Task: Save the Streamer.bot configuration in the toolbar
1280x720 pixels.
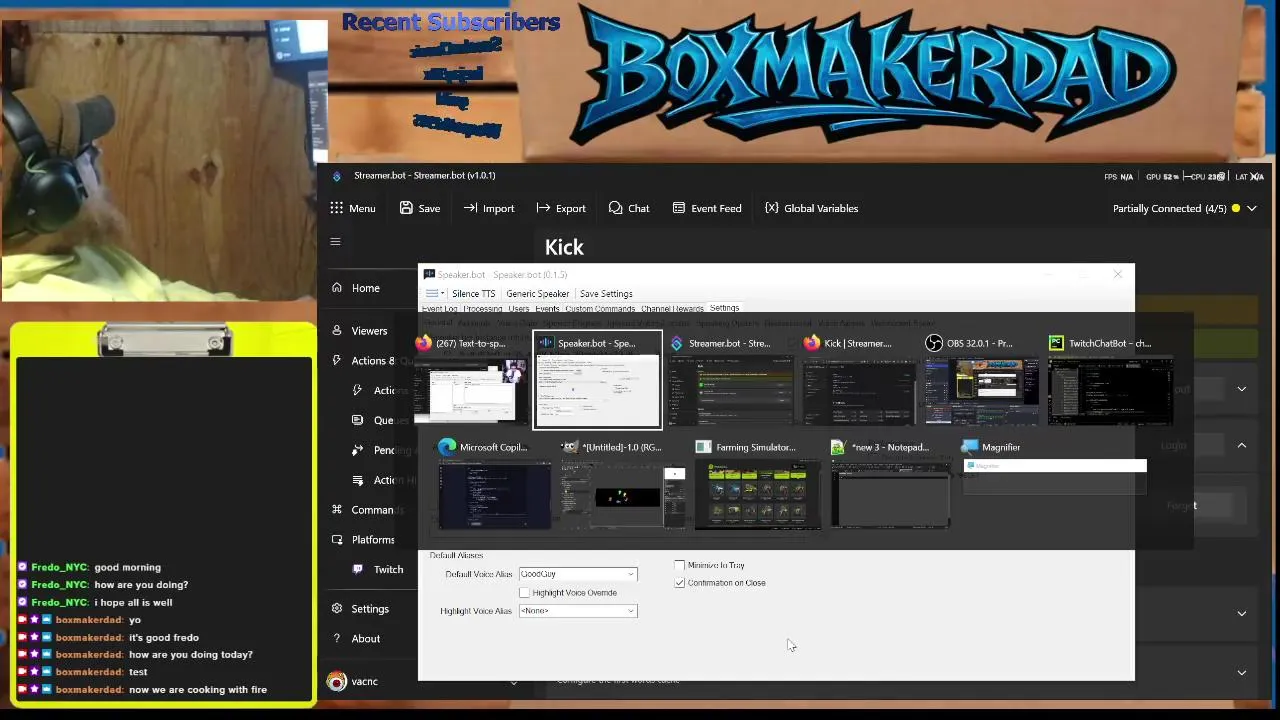Action: 420,208
